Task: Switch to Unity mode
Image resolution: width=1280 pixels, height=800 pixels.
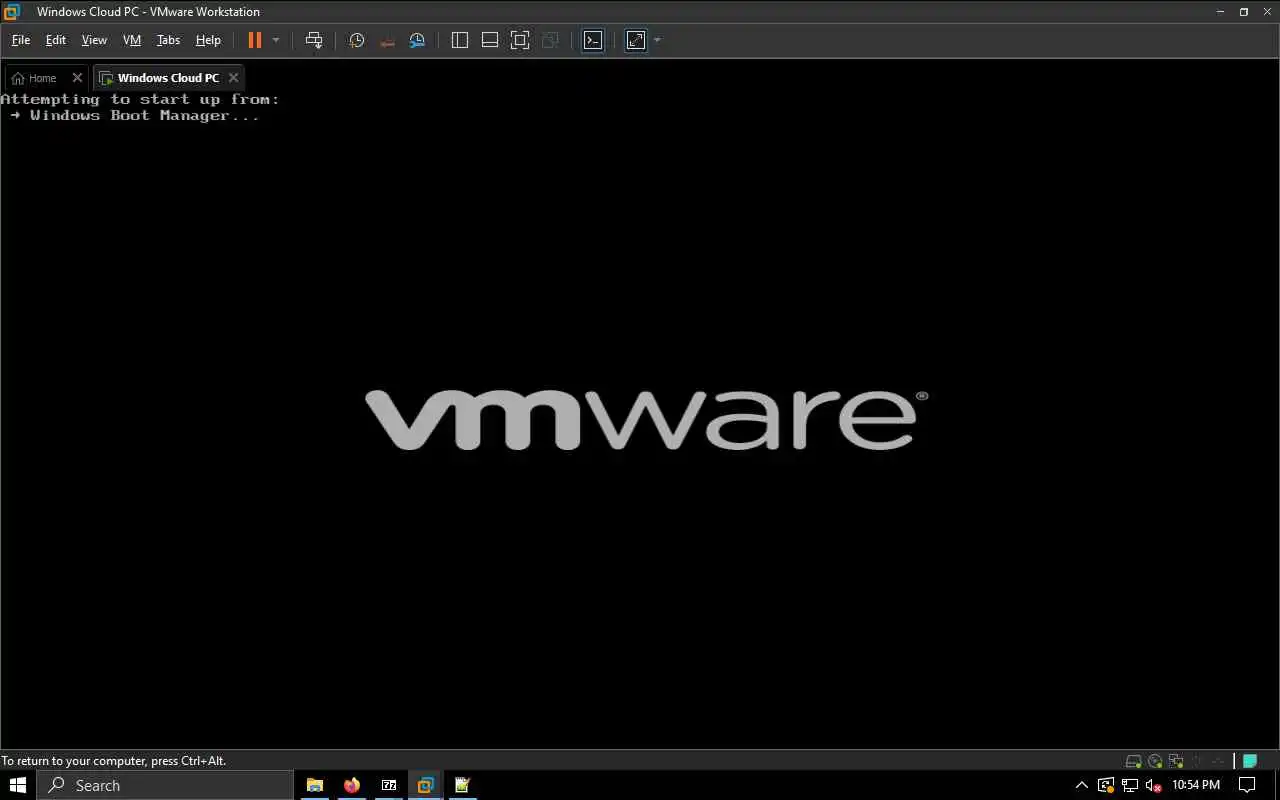Action: pos(550,40)
